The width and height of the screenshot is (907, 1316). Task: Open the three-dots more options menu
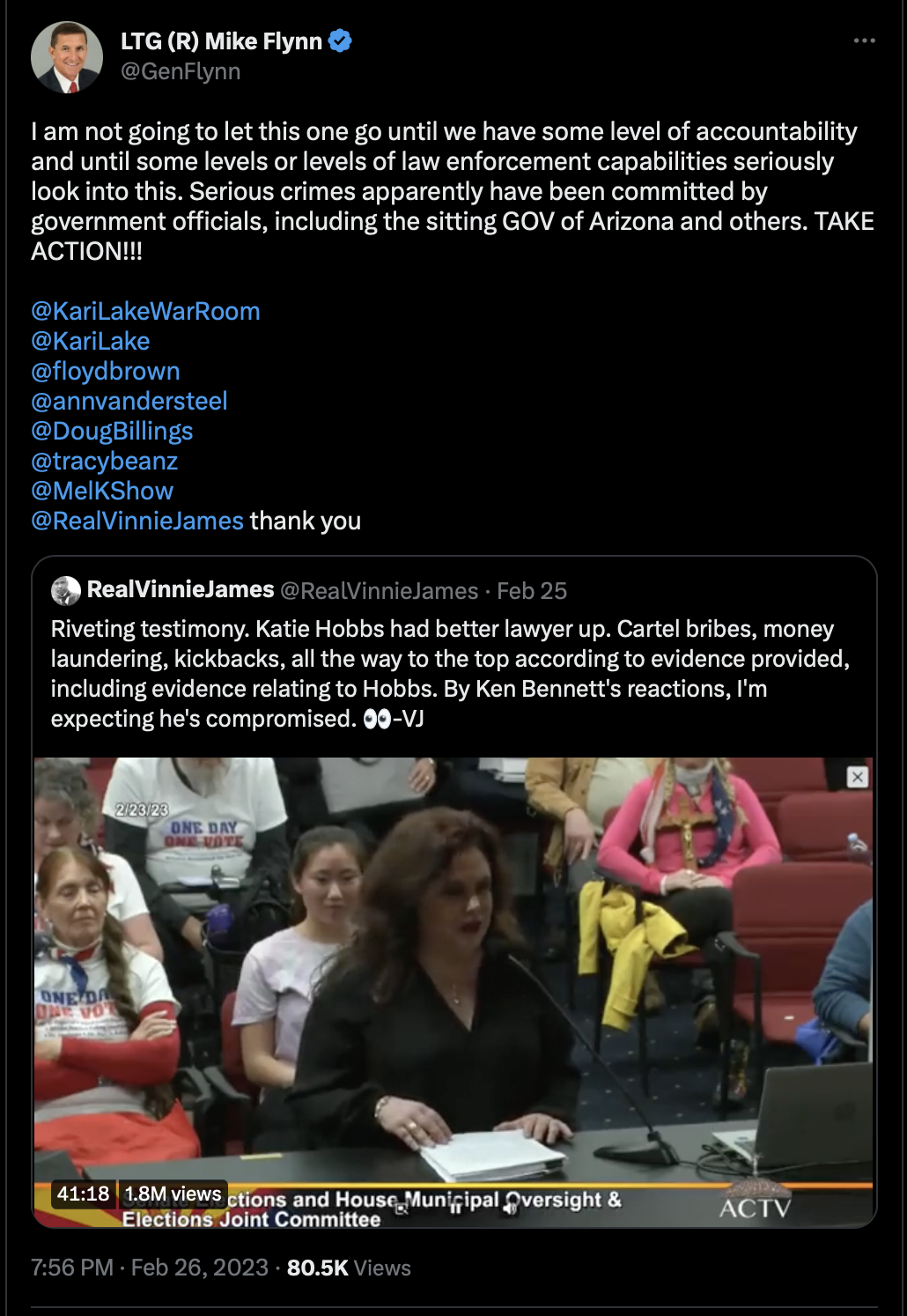864,41
